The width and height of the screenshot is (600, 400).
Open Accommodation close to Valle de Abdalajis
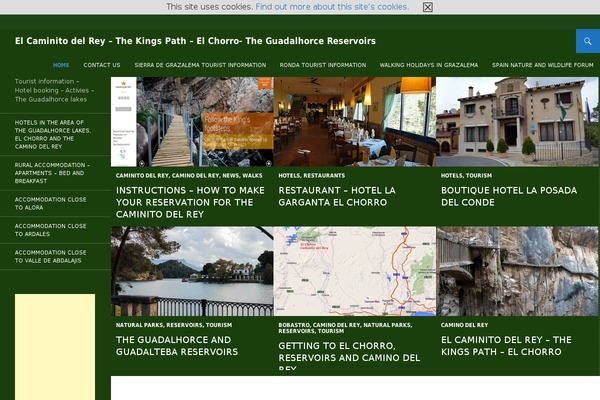click(51, 256)
